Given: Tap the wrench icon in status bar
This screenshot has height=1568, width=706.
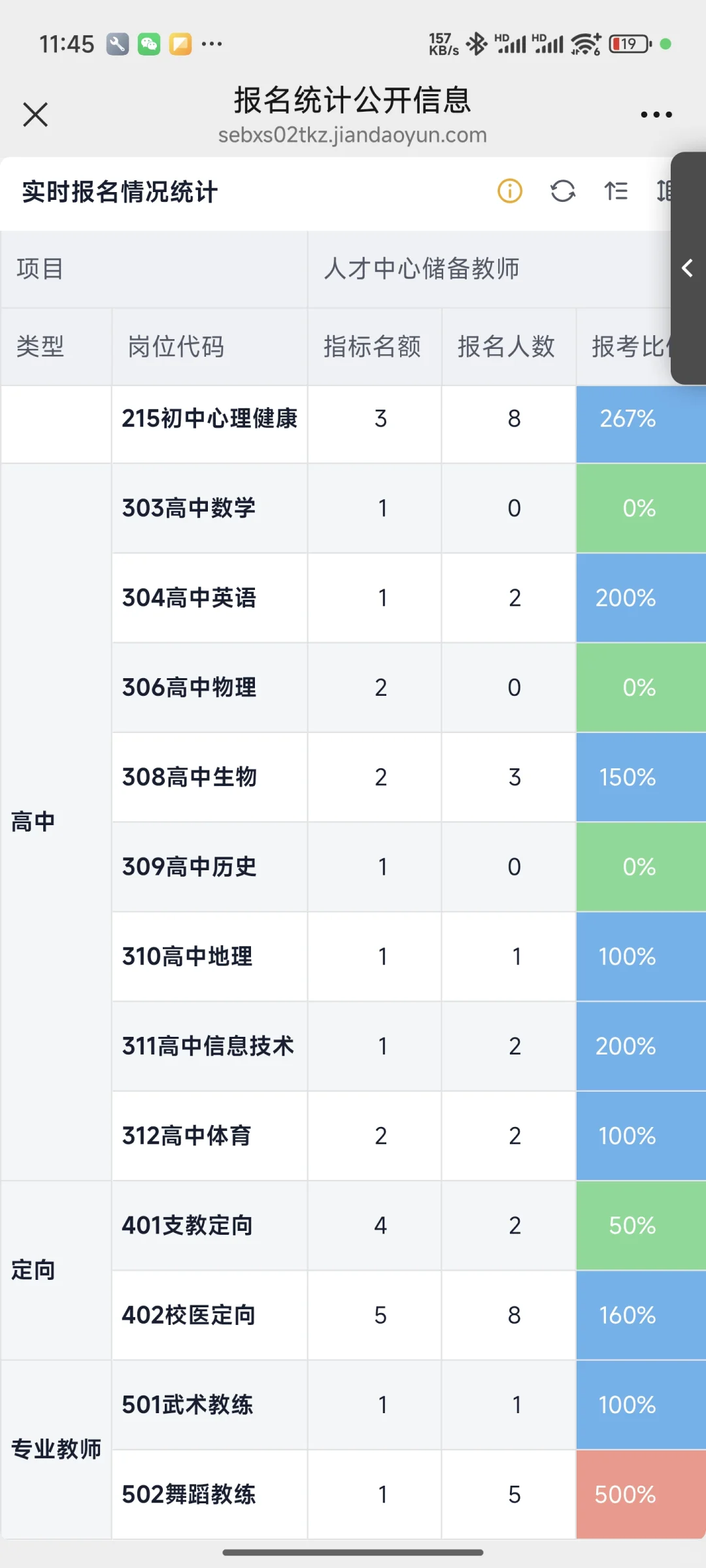Looking at the screenshot, I should [x=118, y=44].
